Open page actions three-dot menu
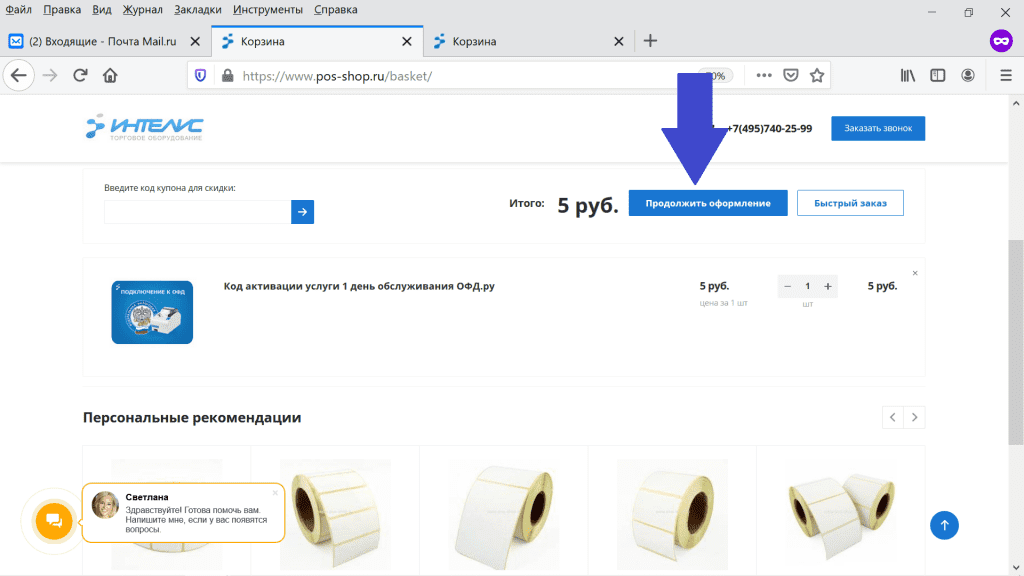The height and width of the screenshot is (576, 1024). click(764, 75)
